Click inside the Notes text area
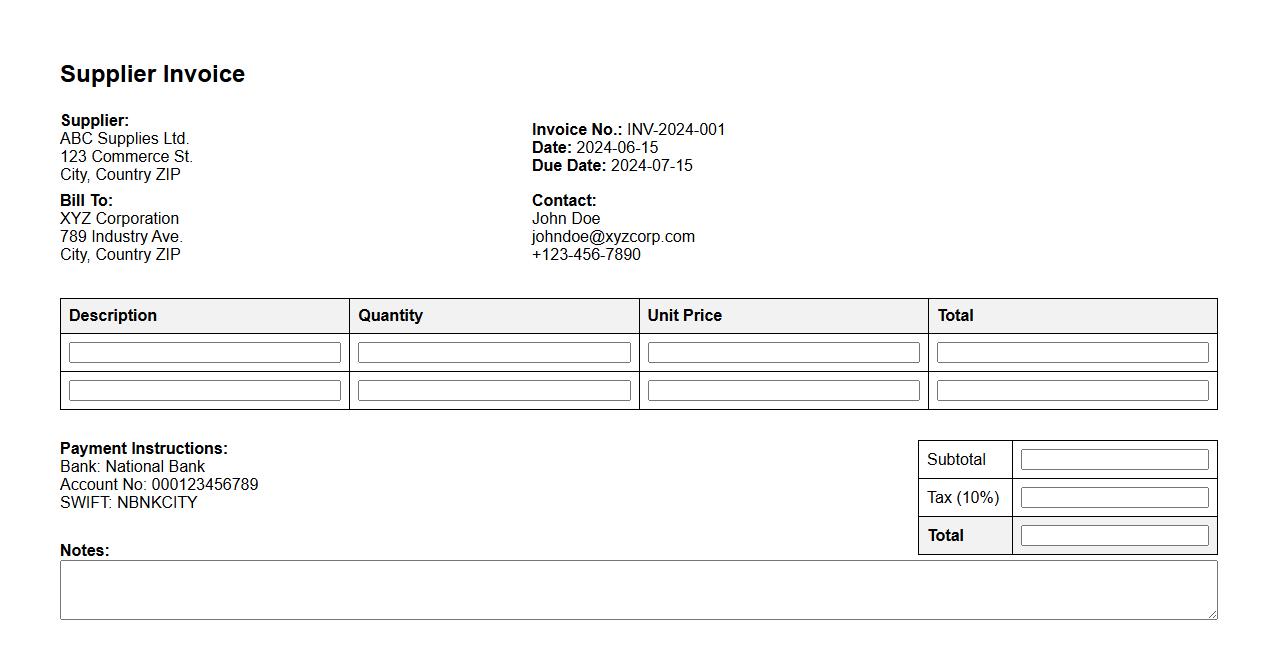The height and width of the screenshot is (650, 1278). 638,590
